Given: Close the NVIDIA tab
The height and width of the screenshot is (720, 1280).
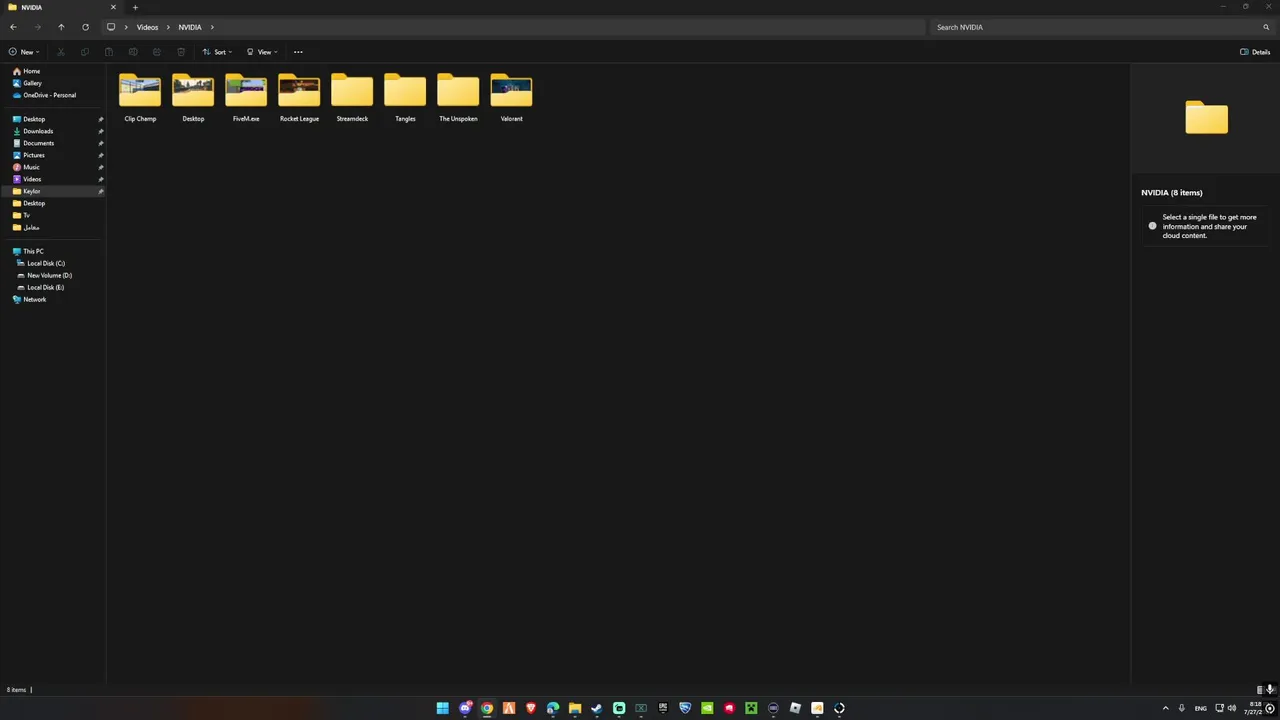Looking at the screenshot, I should (113, 7).
